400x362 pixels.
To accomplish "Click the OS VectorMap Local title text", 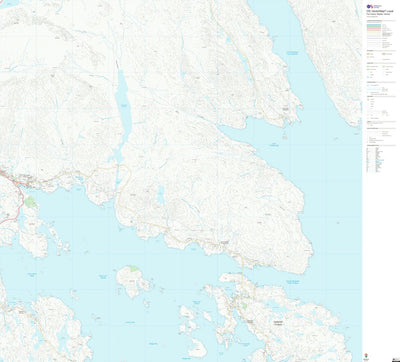I will 381,11.
